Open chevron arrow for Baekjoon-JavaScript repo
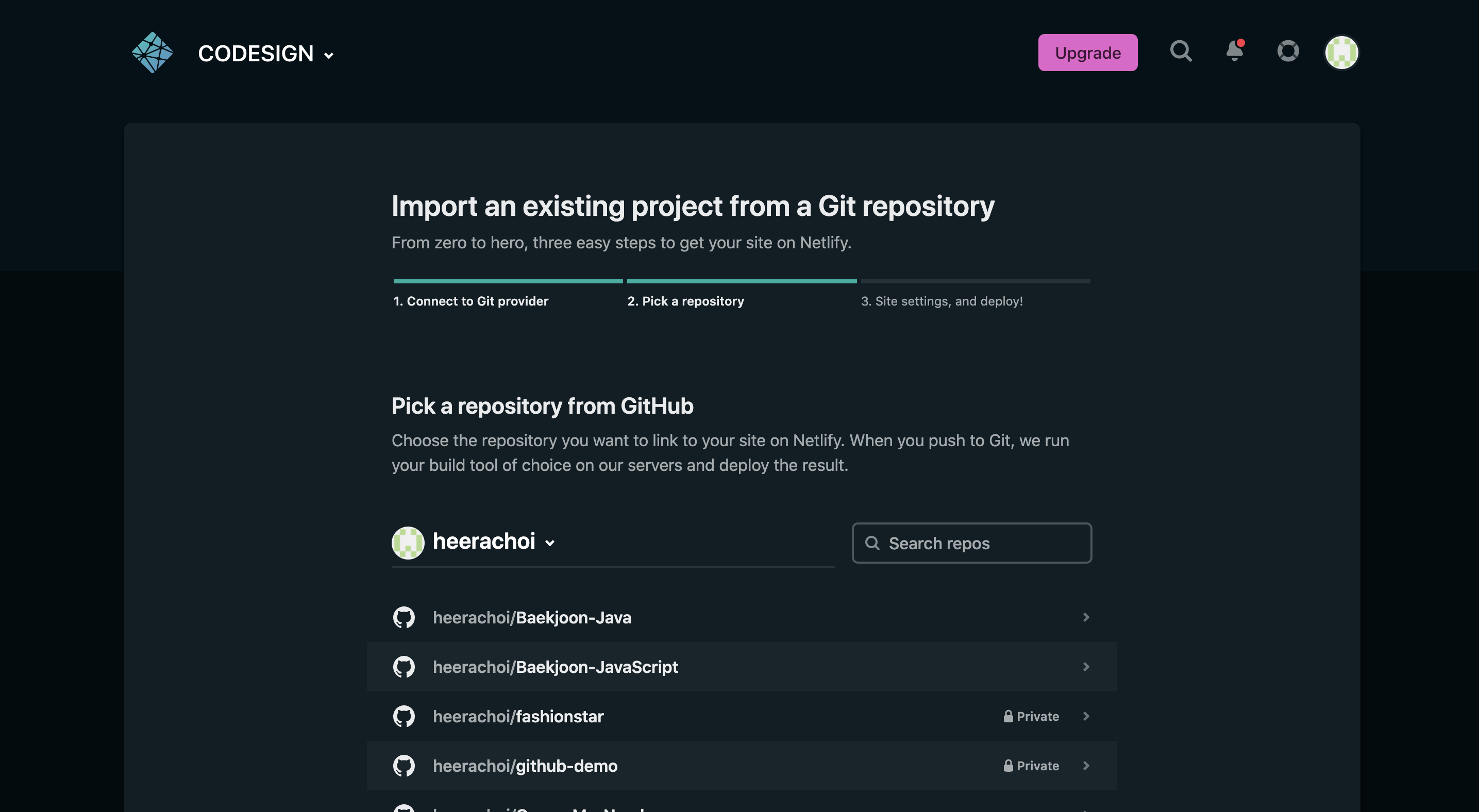Screen dimensions: 1479x812 pyautogui.click(x=1086, y=667)
